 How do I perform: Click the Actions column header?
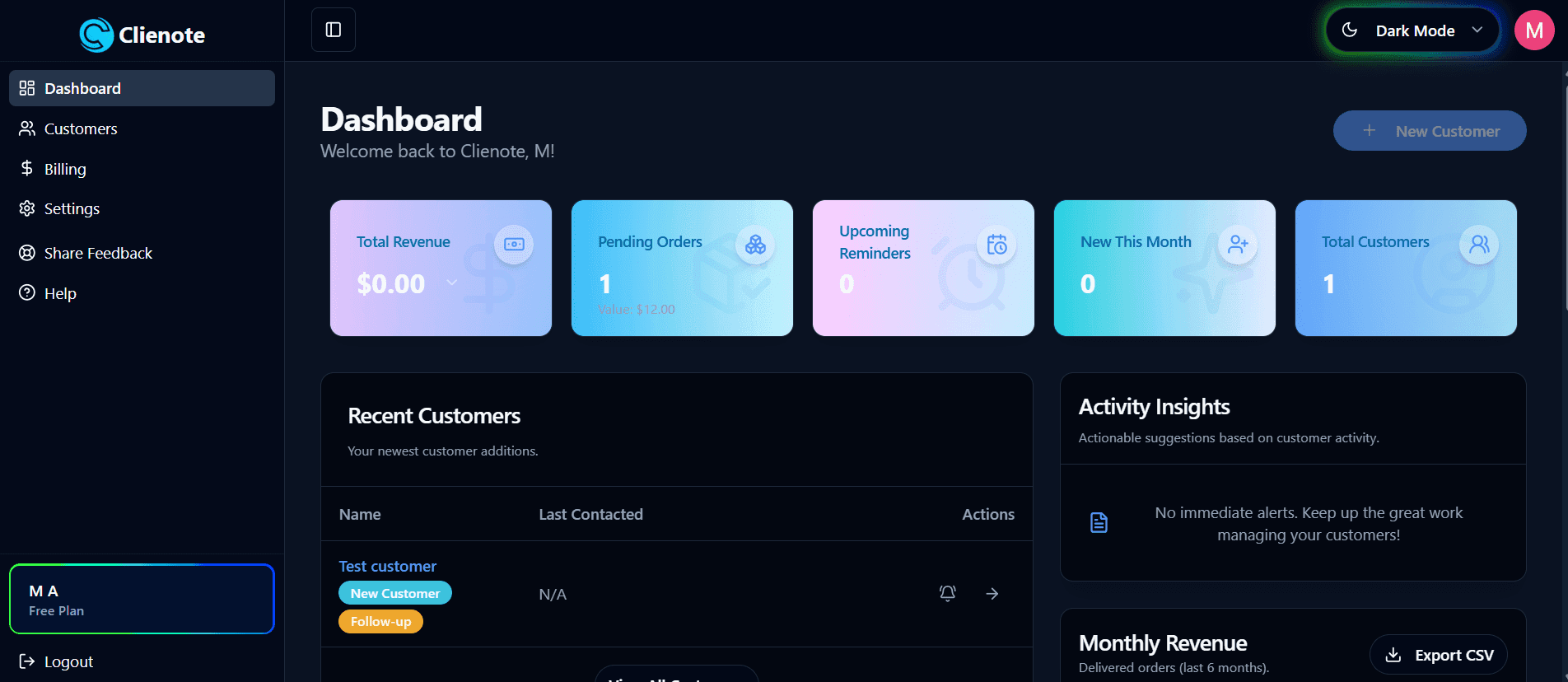tap(988, 514)
